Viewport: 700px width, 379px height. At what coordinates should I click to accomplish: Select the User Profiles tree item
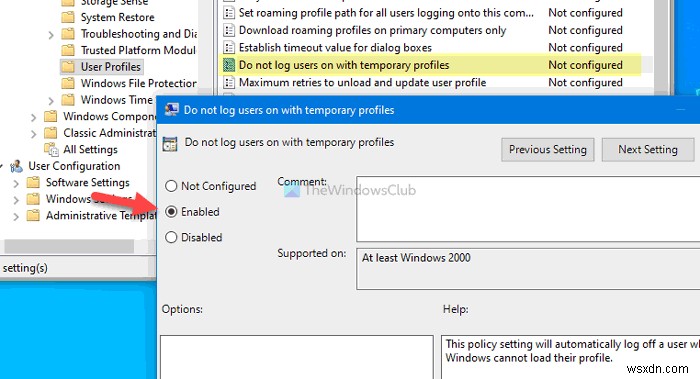click(x=111, y=67)
